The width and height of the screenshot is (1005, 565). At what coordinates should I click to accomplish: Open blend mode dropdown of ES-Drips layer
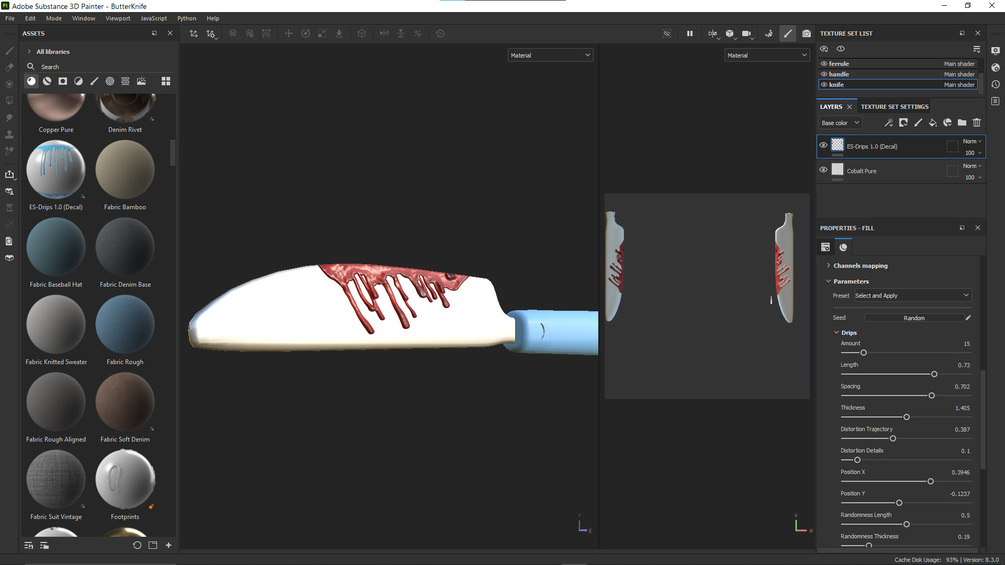point(972,141)
